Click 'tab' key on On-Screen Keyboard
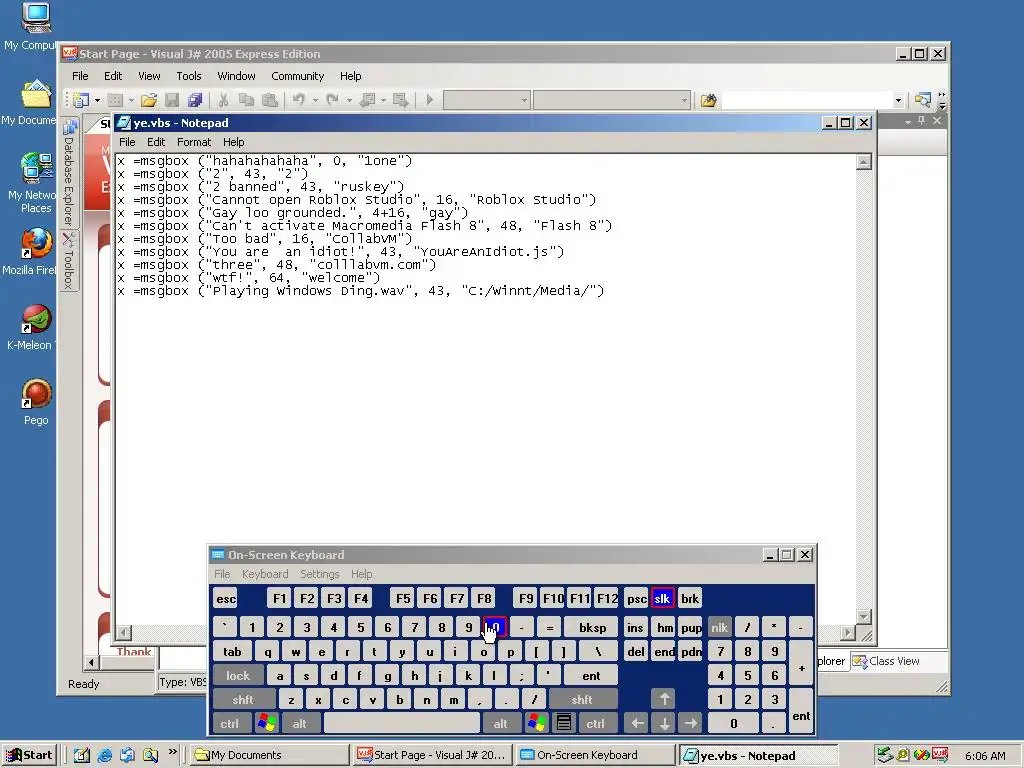 tap(232, 652)
